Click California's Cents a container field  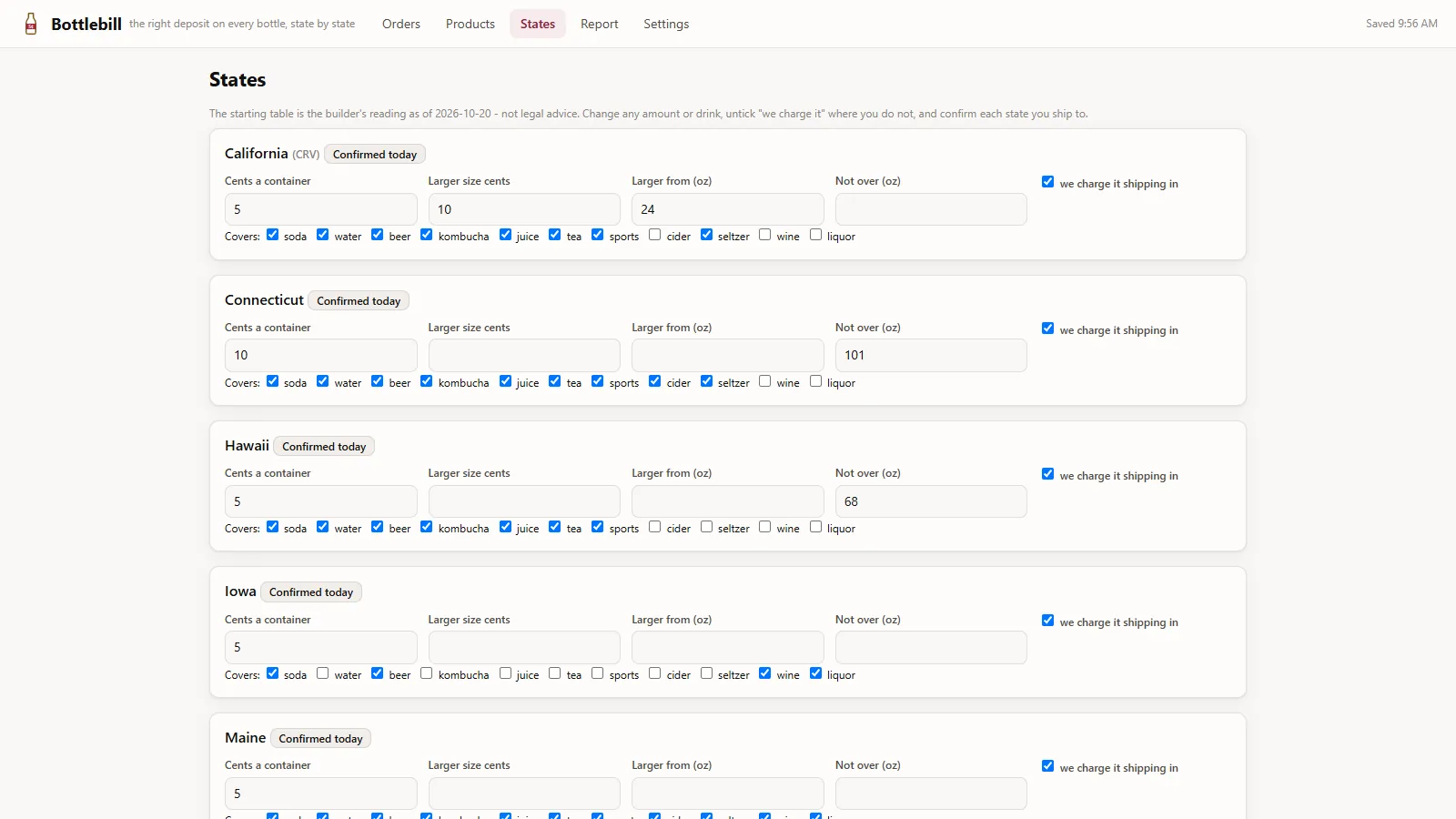320,209
